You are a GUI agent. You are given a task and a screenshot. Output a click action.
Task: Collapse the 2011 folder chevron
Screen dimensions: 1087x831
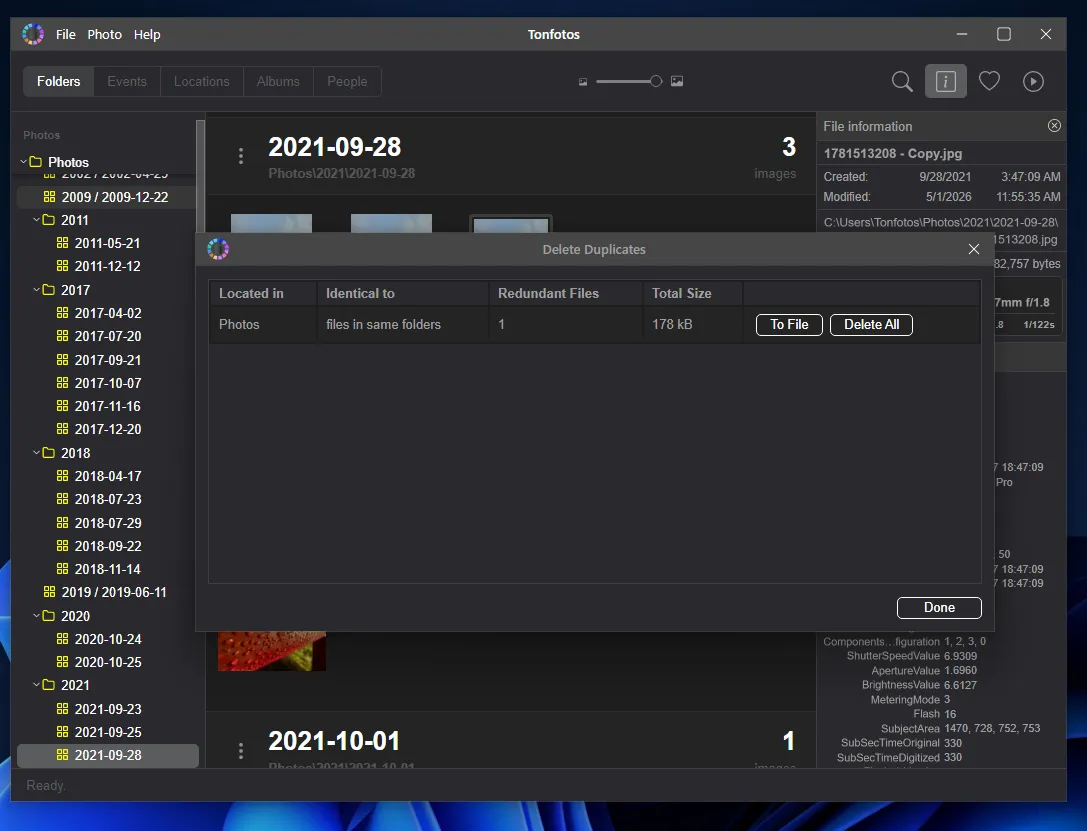point(37,220)
